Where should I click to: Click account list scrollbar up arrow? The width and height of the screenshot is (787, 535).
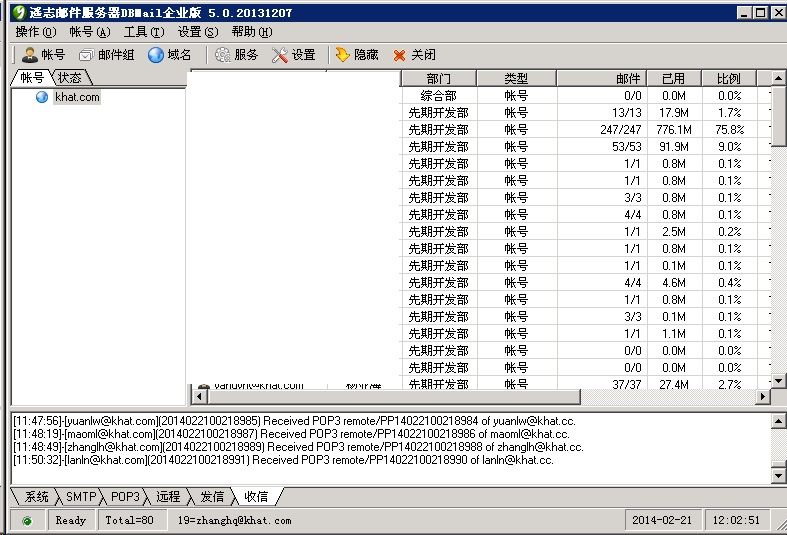[778, 78]
